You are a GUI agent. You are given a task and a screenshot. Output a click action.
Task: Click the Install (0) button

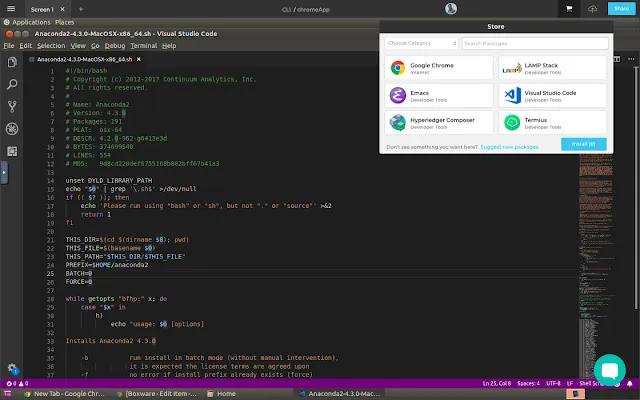583,144
